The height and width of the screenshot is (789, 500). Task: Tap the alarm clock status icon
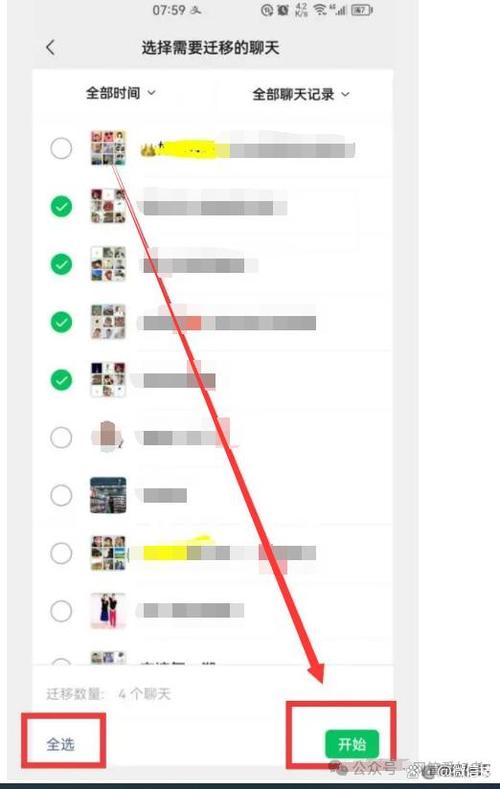click(283, 10)
